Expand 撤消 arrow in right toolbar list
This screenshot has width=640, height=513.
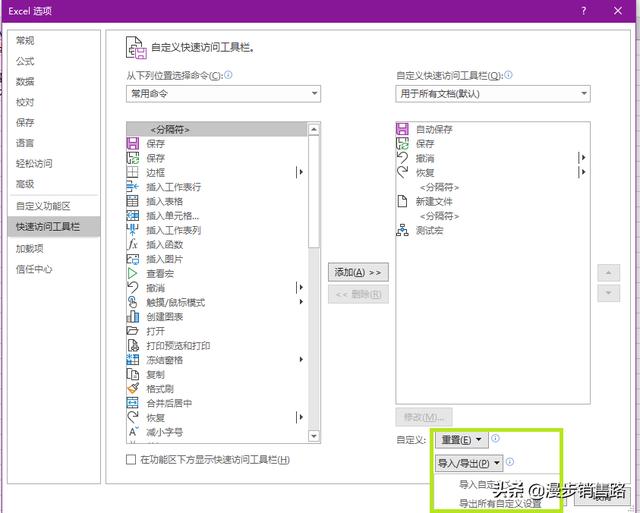(x=582, y=158)
